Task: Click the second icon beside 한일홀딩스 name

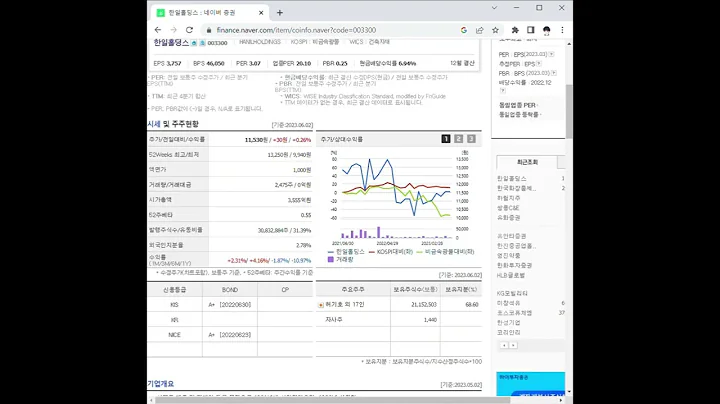Action: tap(202, 43)
